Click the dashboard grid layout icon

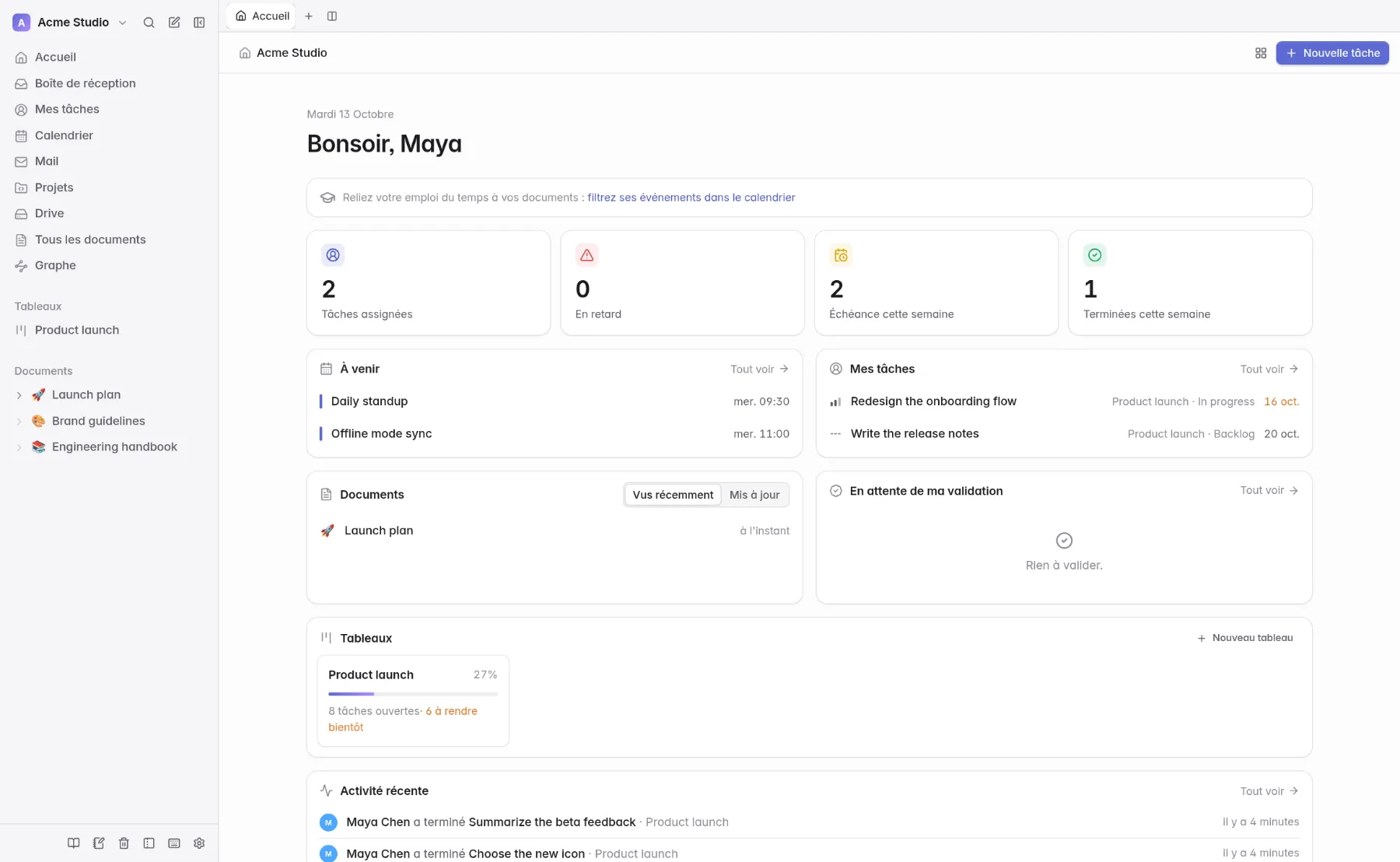pyautogui.click(x=1261, y=53)
